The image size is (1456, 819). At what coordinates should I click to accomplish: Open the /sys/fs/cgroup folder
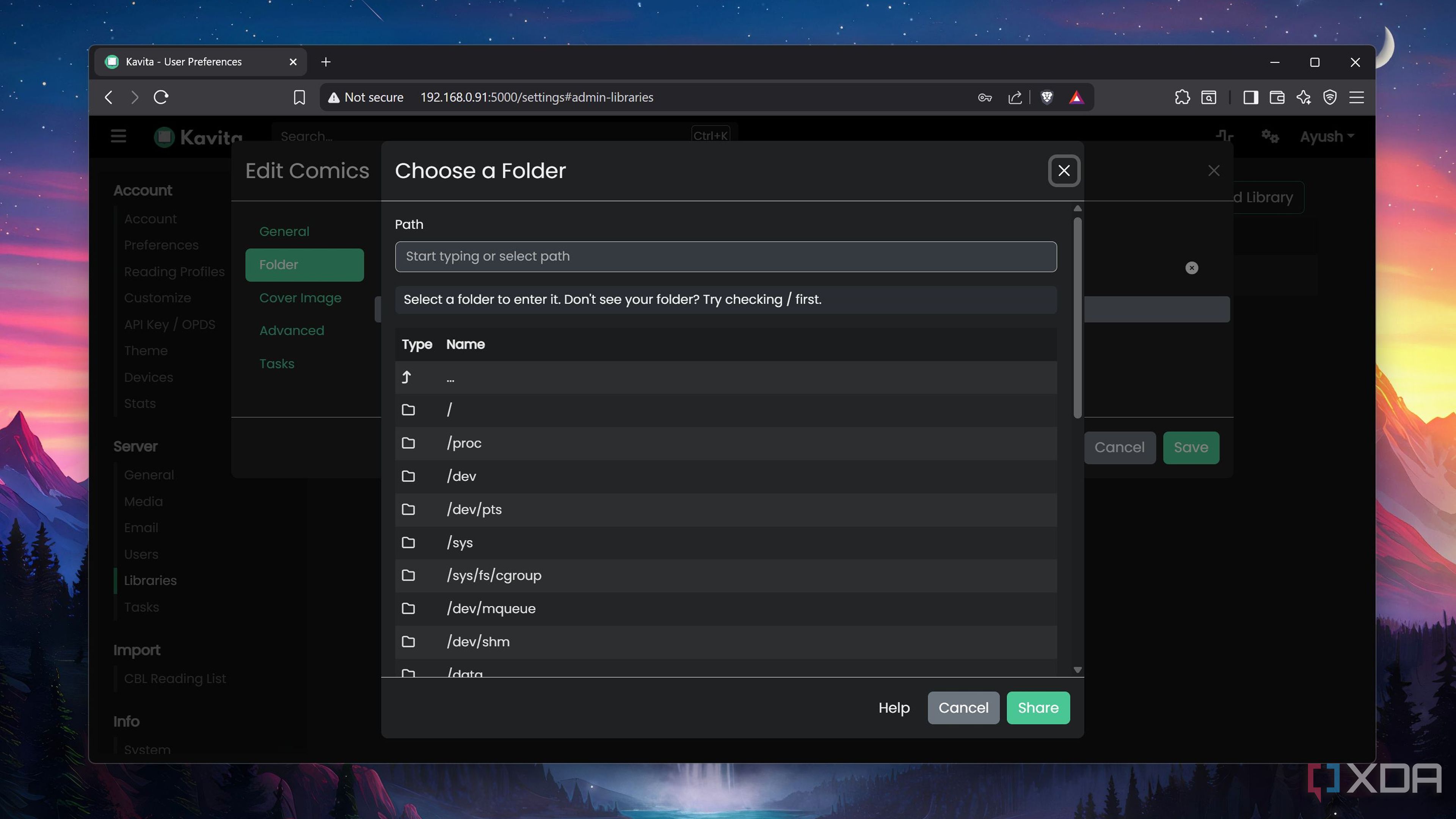coord(726,576)
